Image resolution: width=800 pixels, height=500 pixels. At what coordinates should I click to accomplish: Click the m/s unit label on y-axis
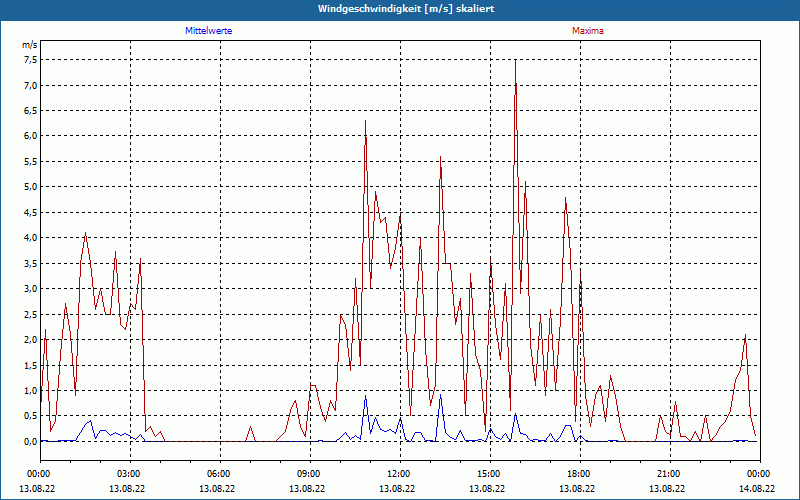pos(30,45)
